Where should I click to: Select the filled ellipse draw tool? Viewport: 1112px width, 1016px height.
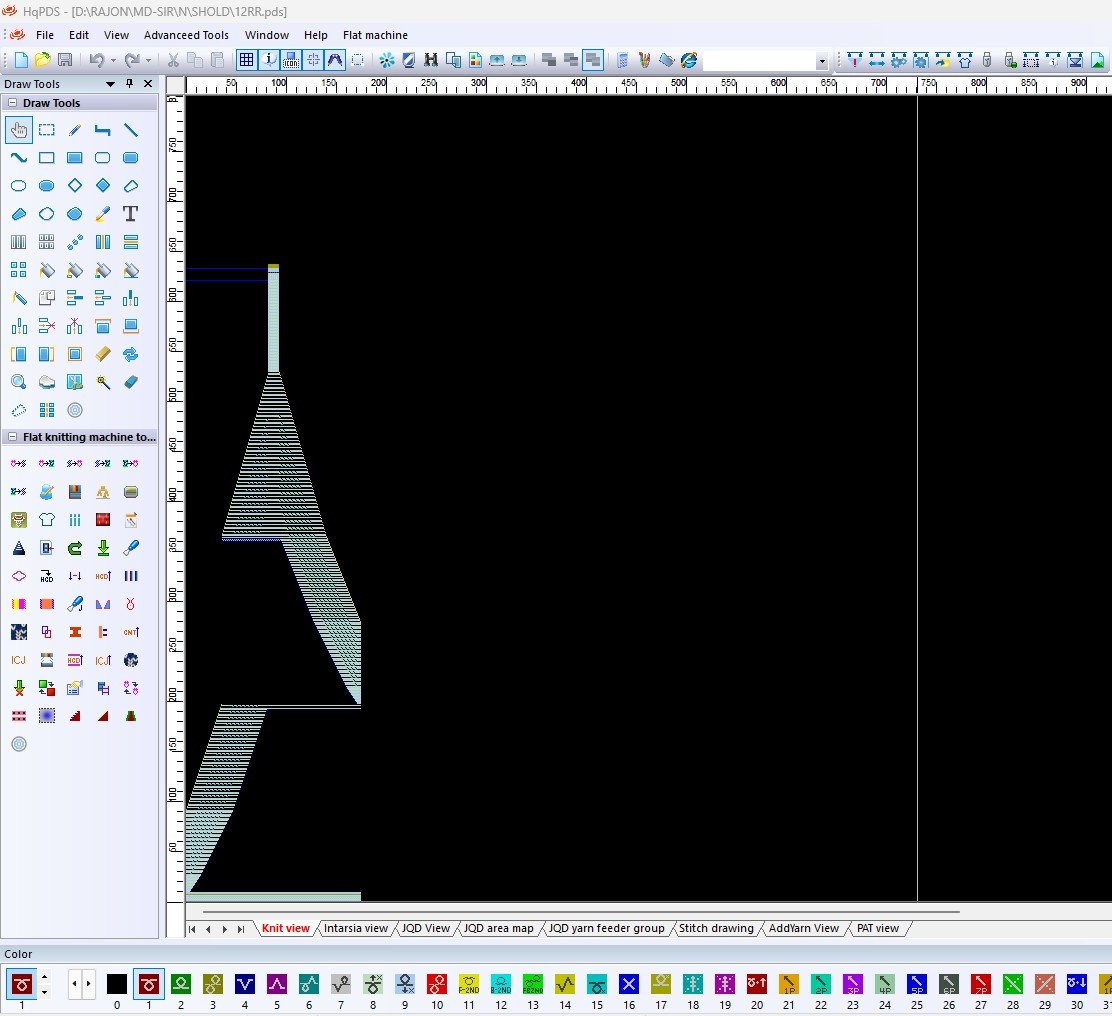point(46,186)
